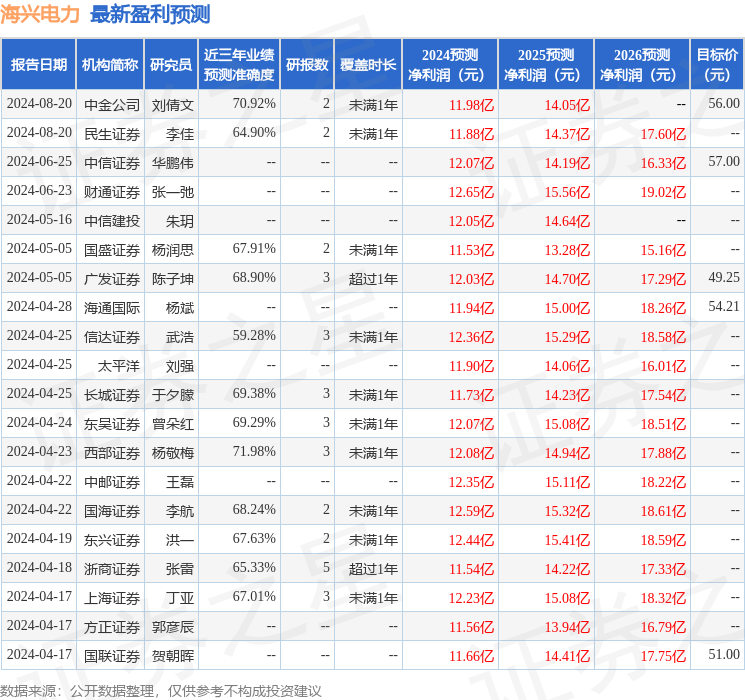
Task: Select the 海通国际 institution cell
Action: 112,308
